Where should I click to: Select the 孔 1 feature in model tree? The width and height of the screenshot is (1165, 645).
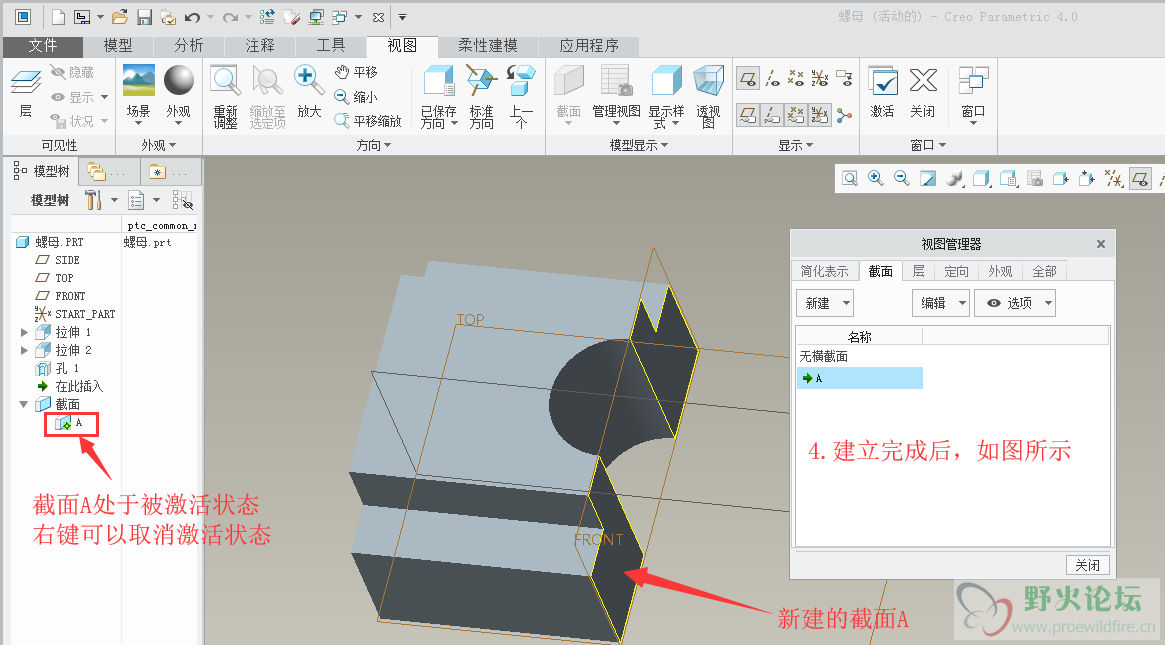pyautogui.click(x=57, y=369)
